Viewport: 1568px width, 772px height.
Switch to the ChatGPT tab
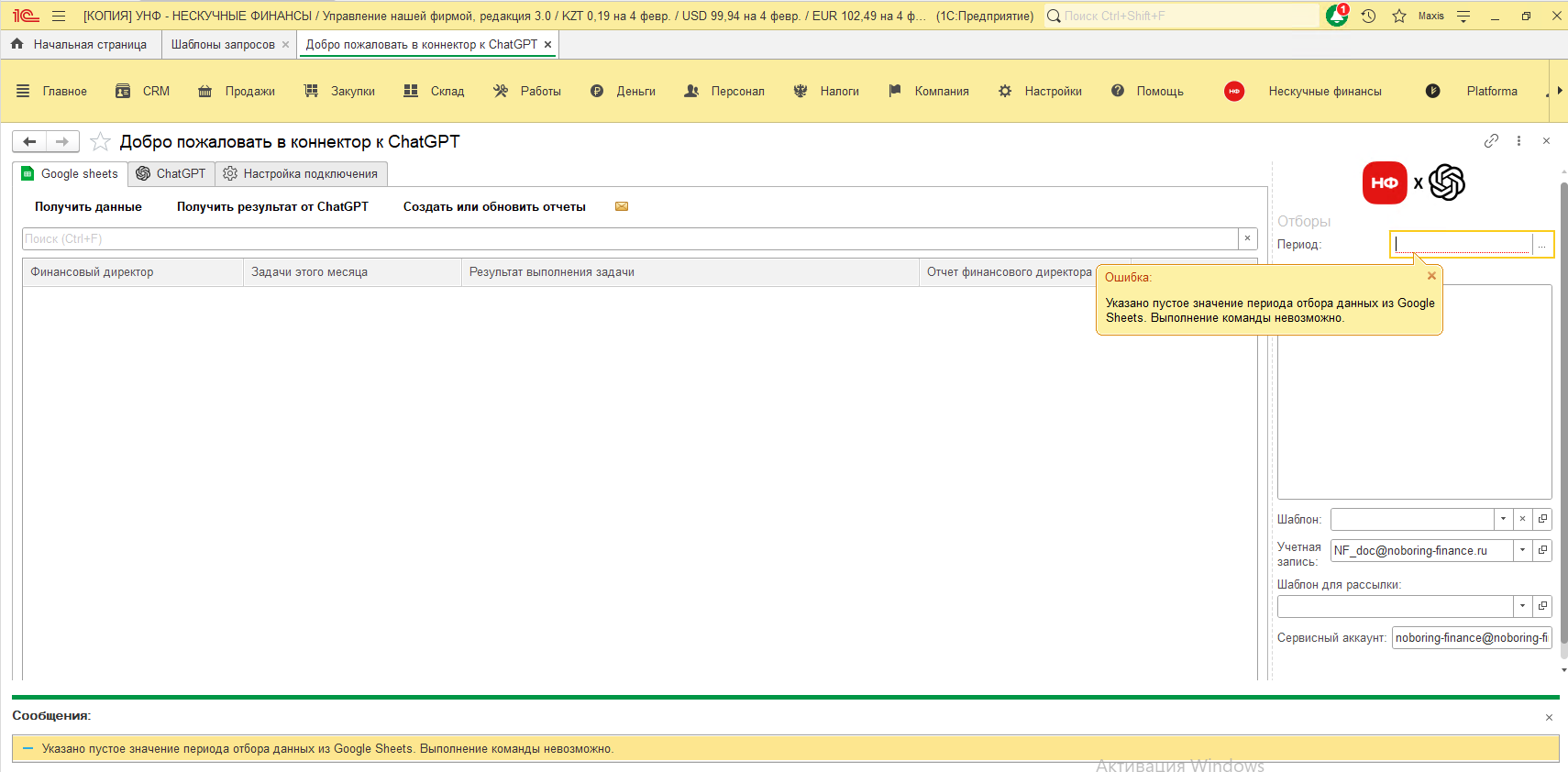(x=171, y=173)
